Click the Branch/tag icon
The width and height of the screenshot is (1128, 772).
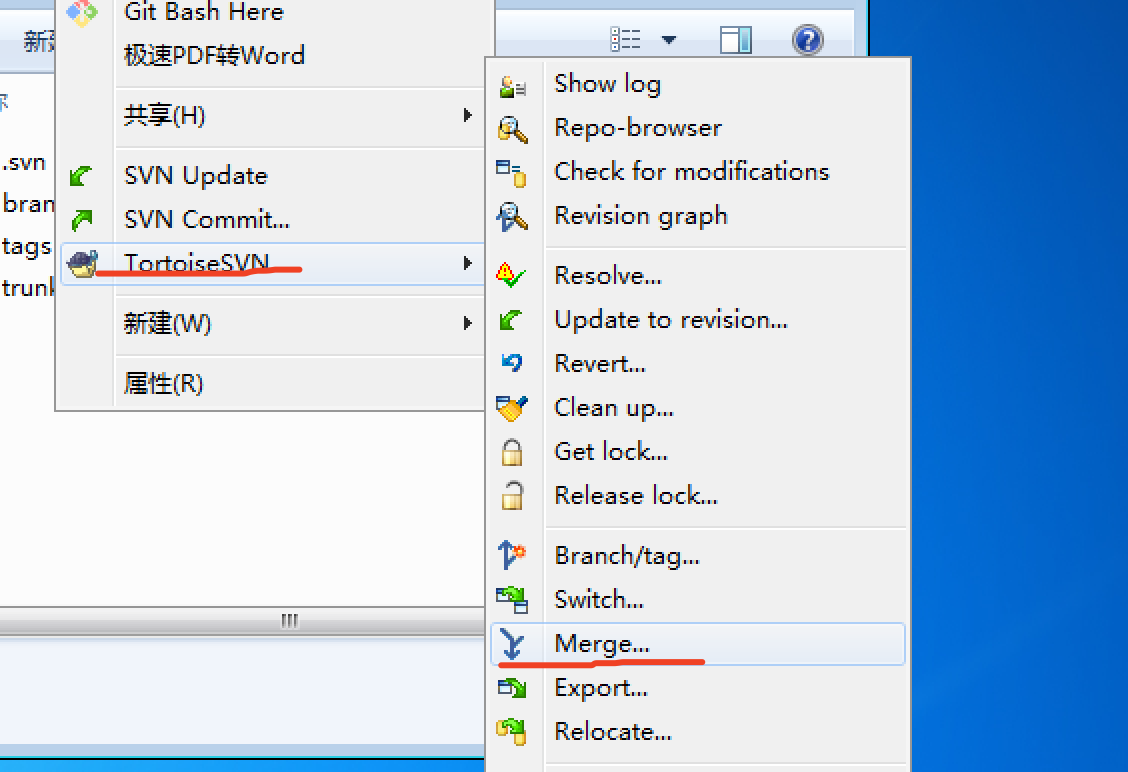(x=512, y=555)
